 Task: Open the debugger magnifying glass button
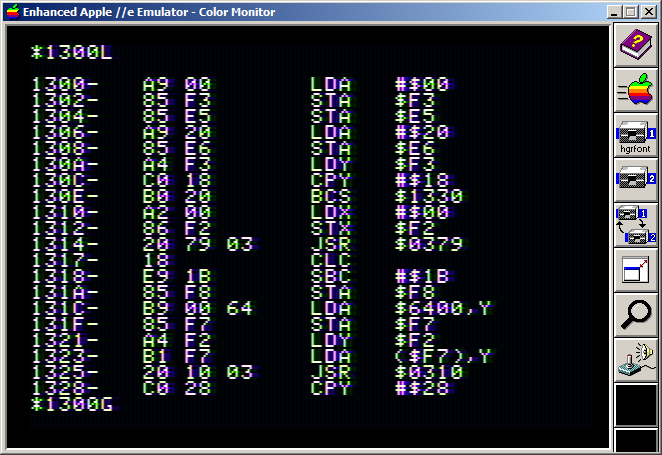[x=635, y=316]
